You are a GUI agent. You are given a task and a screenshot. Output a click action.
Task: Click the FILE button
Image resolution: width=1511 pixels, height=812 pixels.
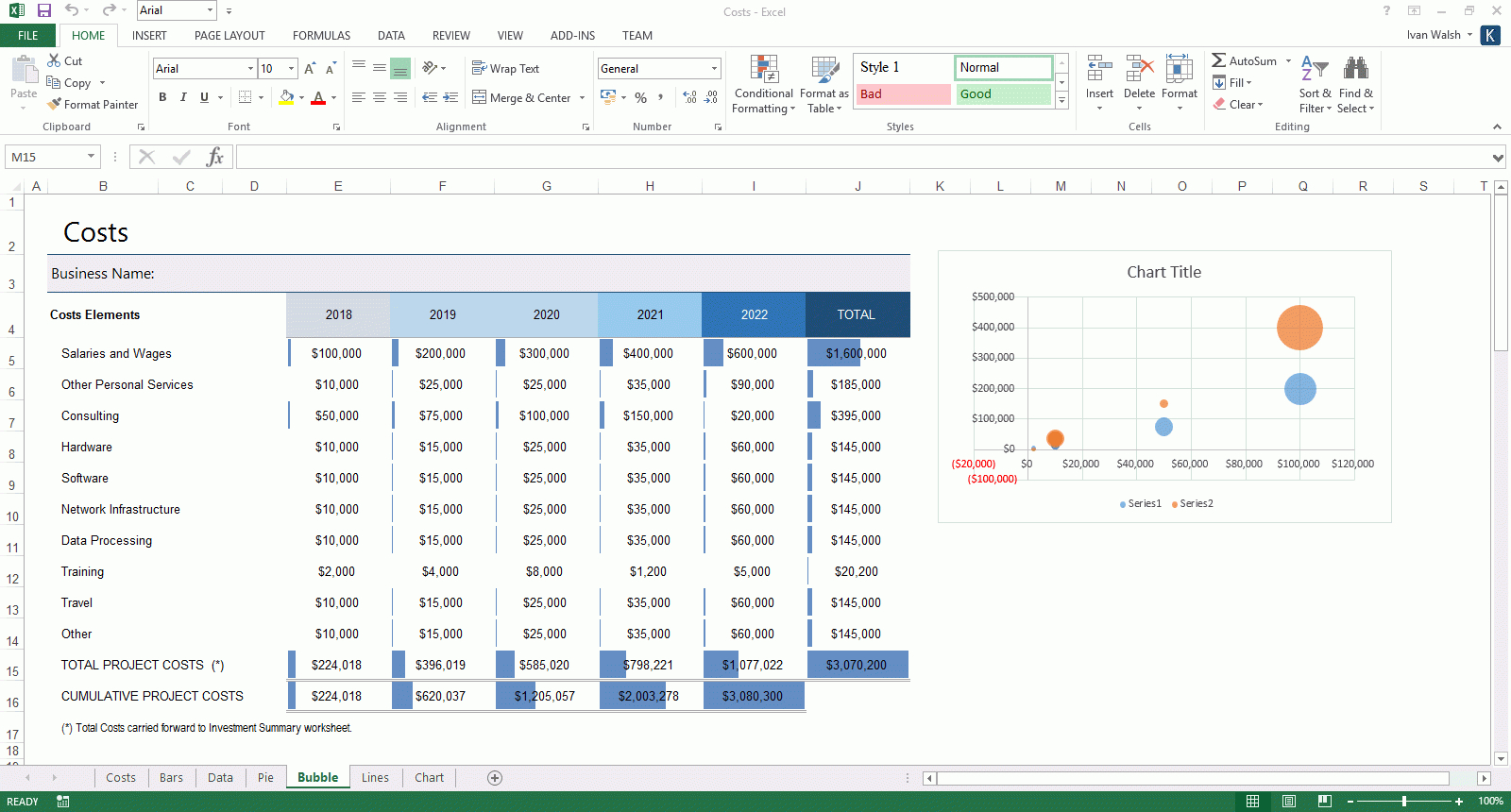coord(28,36)
